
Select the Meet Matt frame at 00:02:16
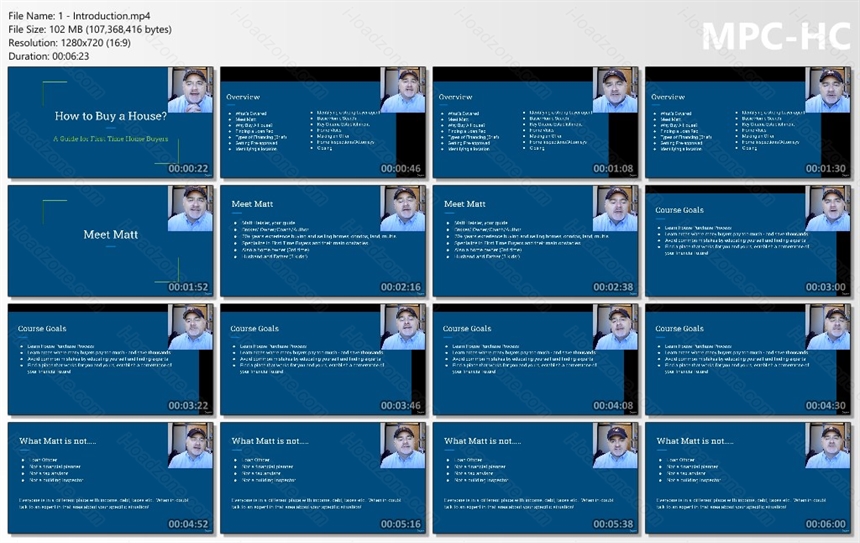(323, 241)
